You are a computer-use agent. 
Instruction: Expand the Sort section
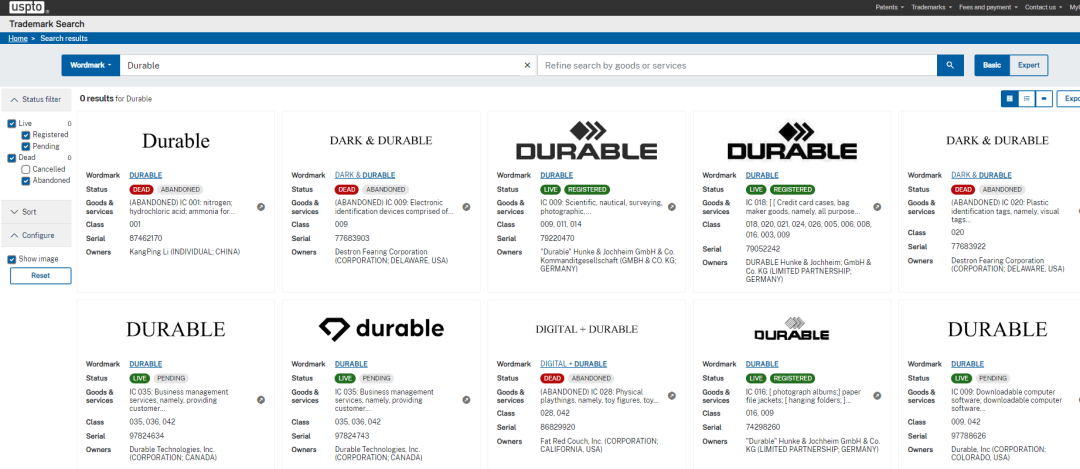pos(36,211)
